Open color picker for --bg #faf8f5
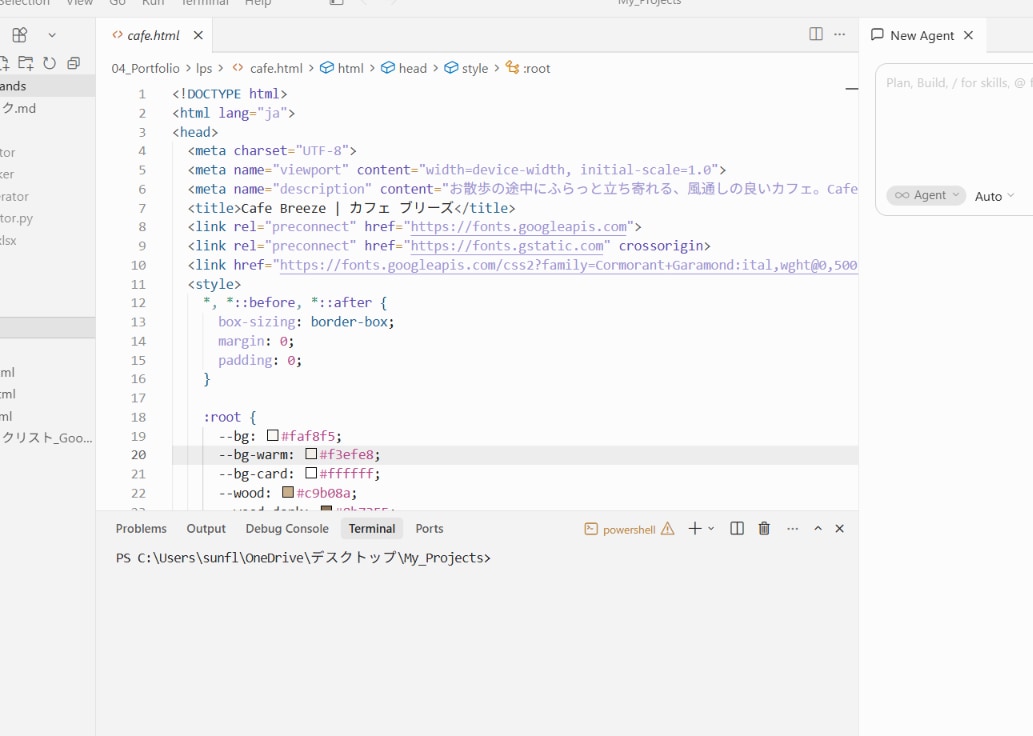This screenshot has width=1033, height=736. pos(273,436)
